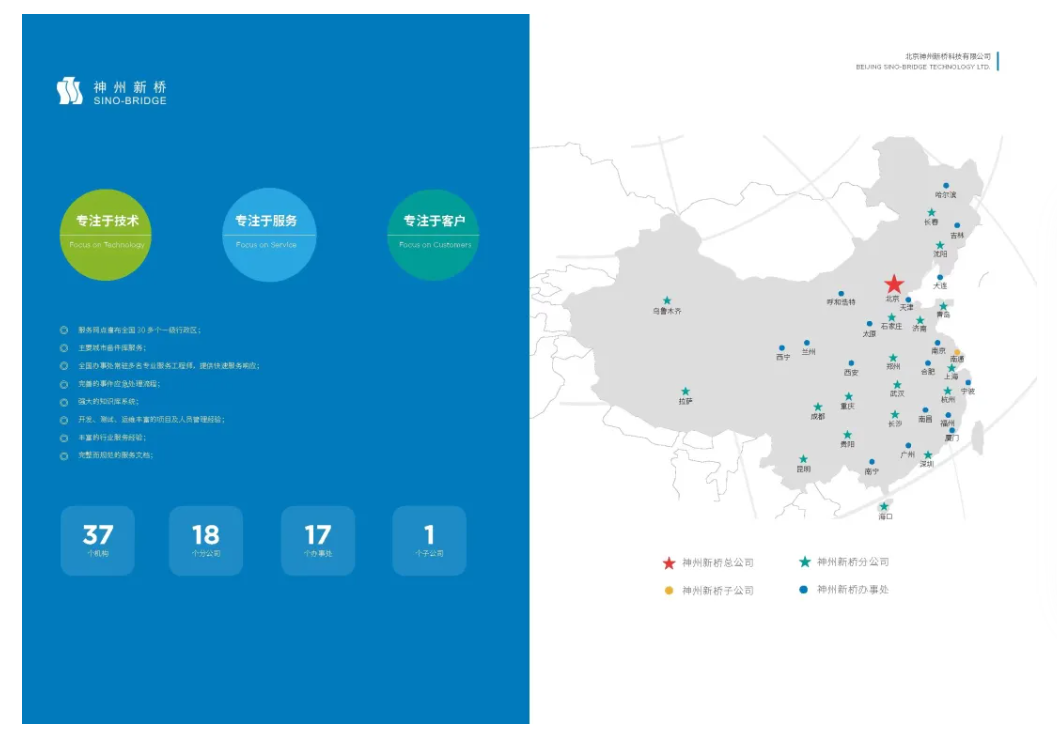
Task: Select the green star marker at 成都
Action: 818,407
